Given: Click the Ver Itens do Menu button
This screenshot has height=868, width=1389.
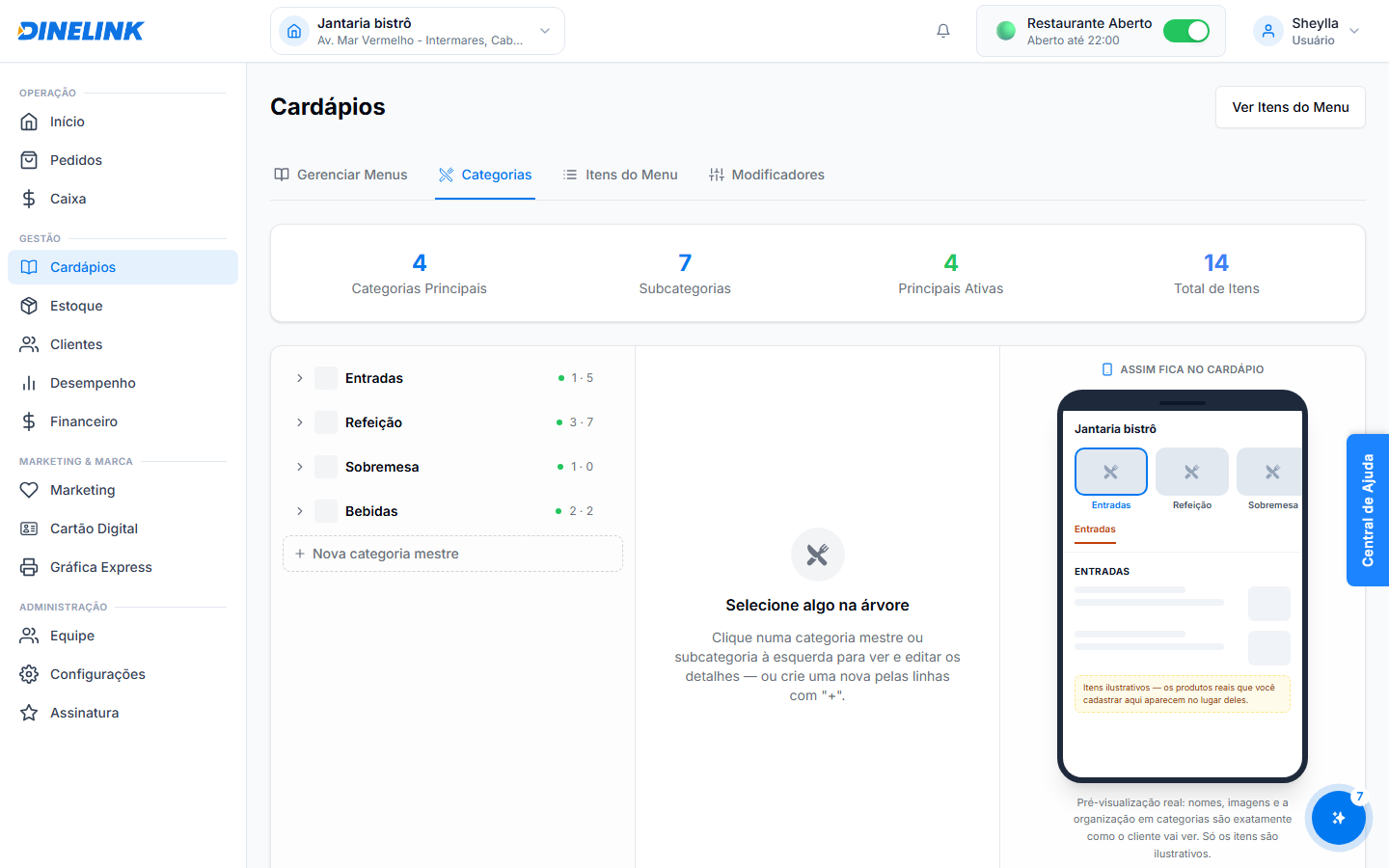Looking at the screenshot, I should click(x=1291, y=107).
